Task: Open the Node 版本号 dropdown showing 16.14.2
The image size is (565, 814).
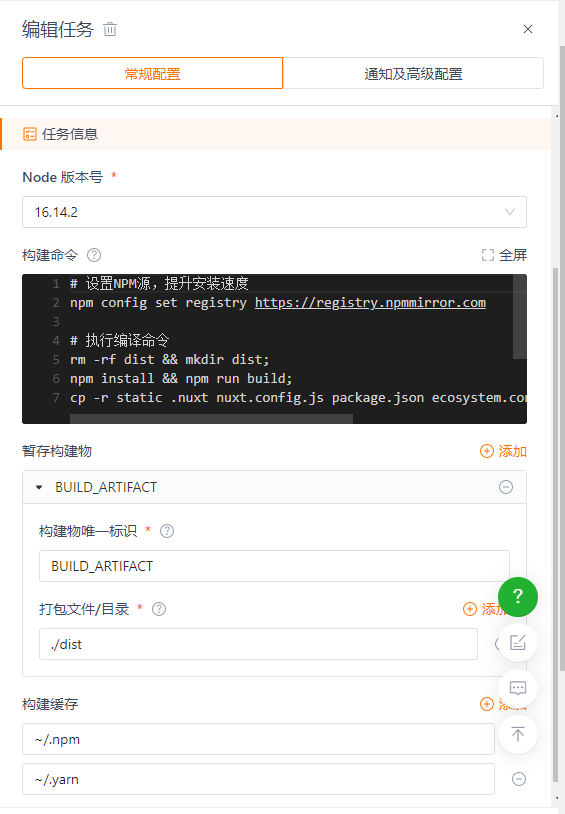Action: (x=274, y=212)
